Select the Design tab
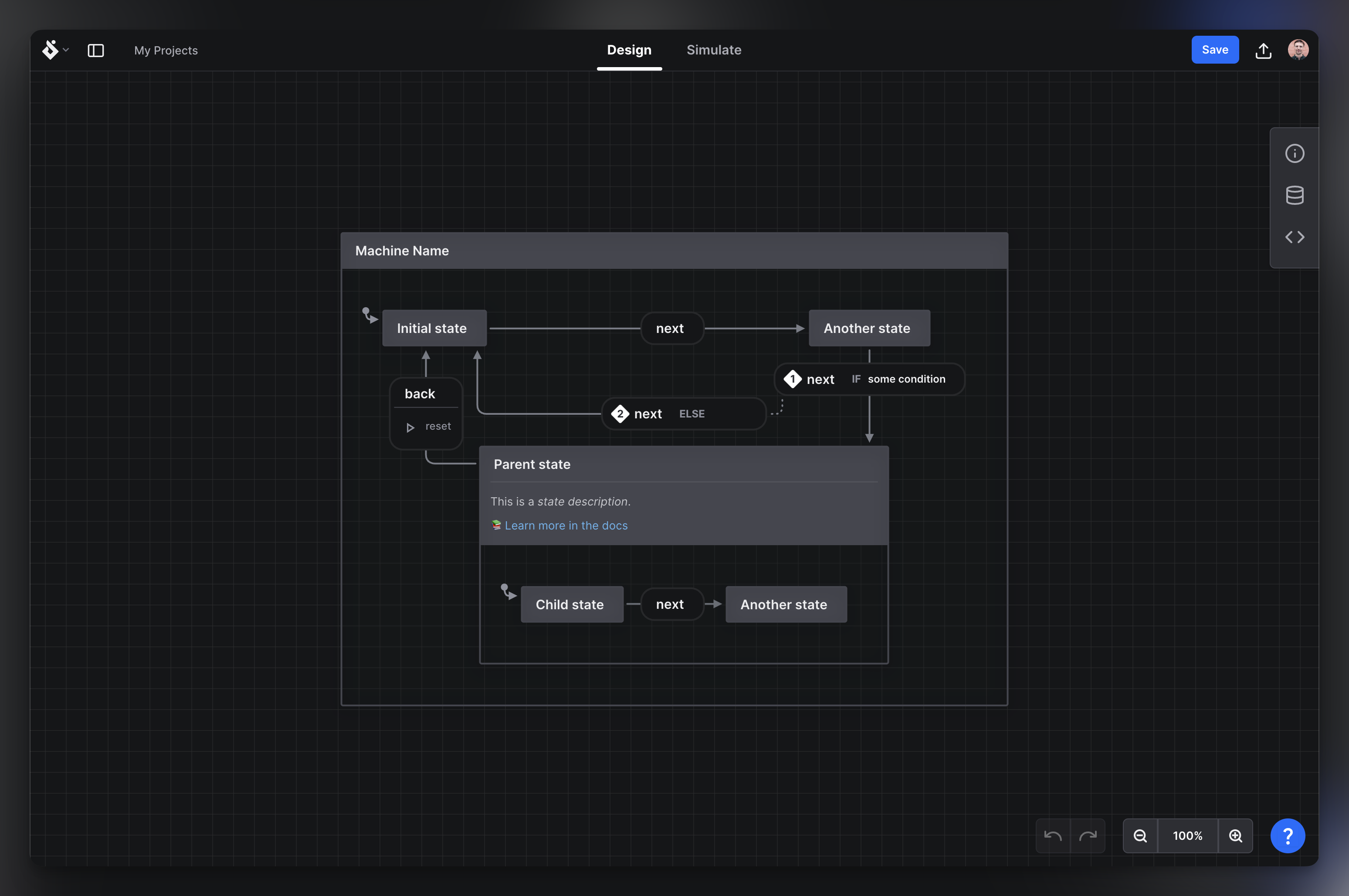This screenshot has height=896, width=1349. (x=629, y=50)
